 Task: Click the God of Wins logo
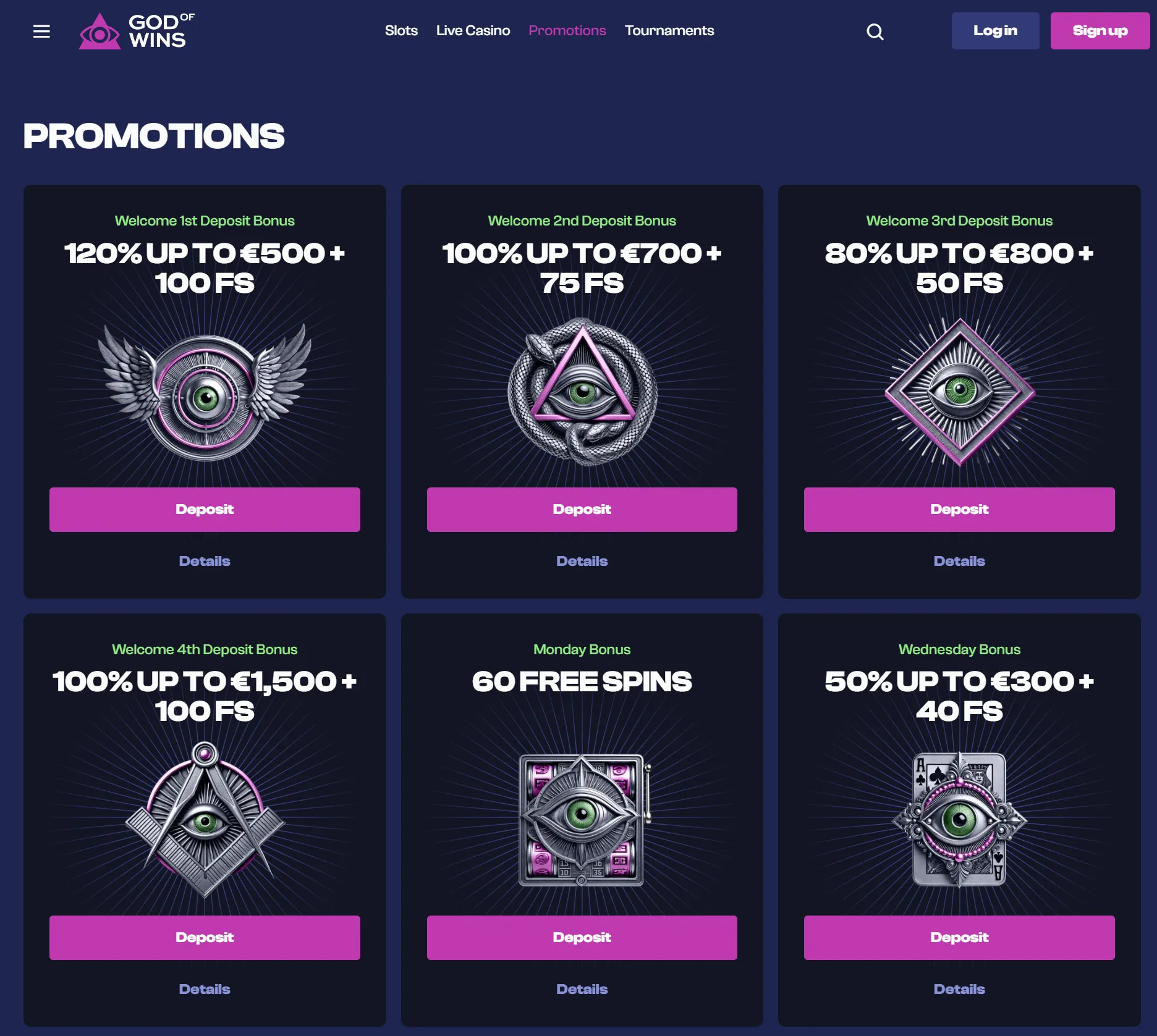pos(137,31)
